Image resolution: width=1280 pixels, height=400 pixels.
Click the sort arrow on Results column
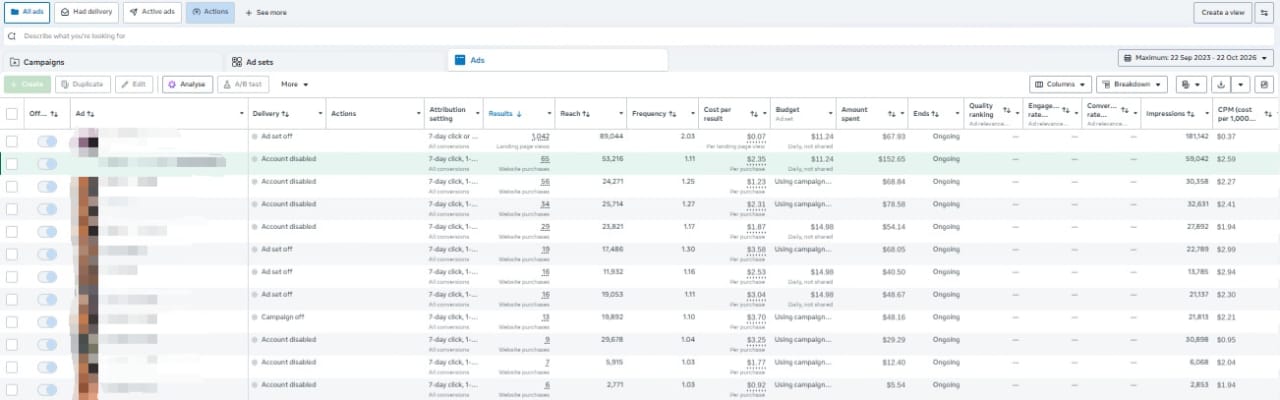point(519,114)
